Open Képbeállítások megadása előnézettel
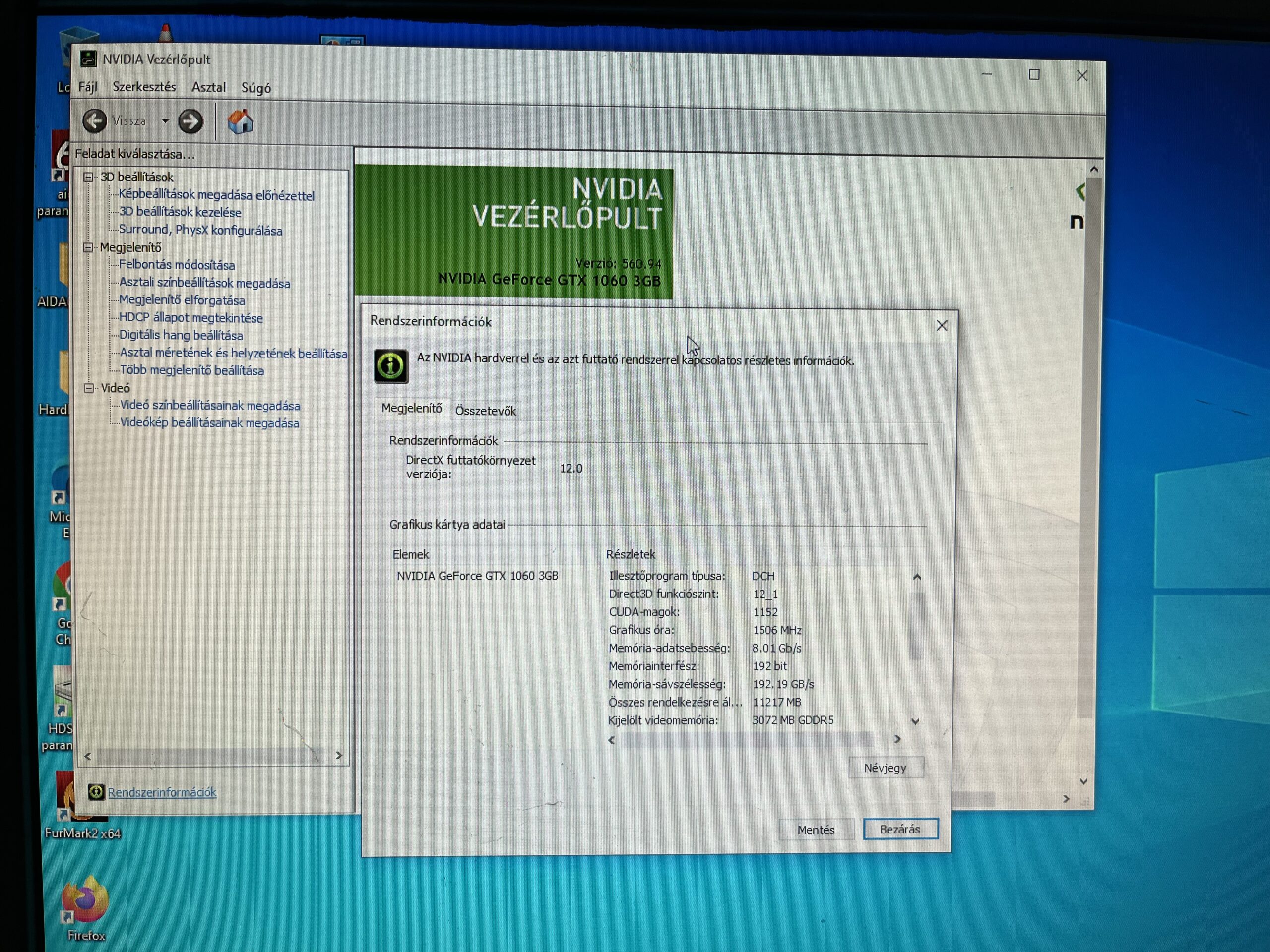The image size is (1270, 952). pyautogui.click(x=216, y=195)
